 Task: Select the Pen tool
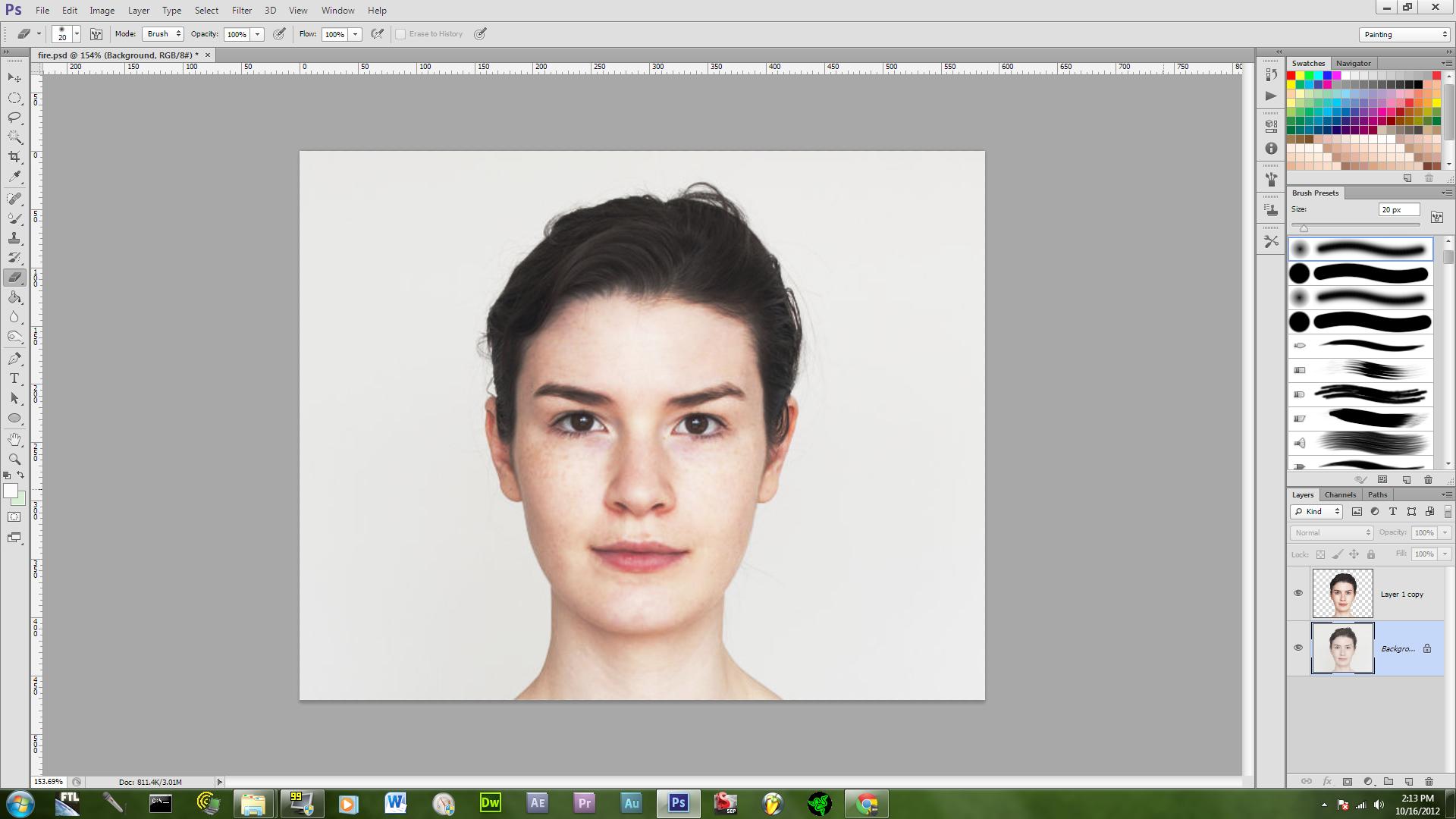click(14, 359)
